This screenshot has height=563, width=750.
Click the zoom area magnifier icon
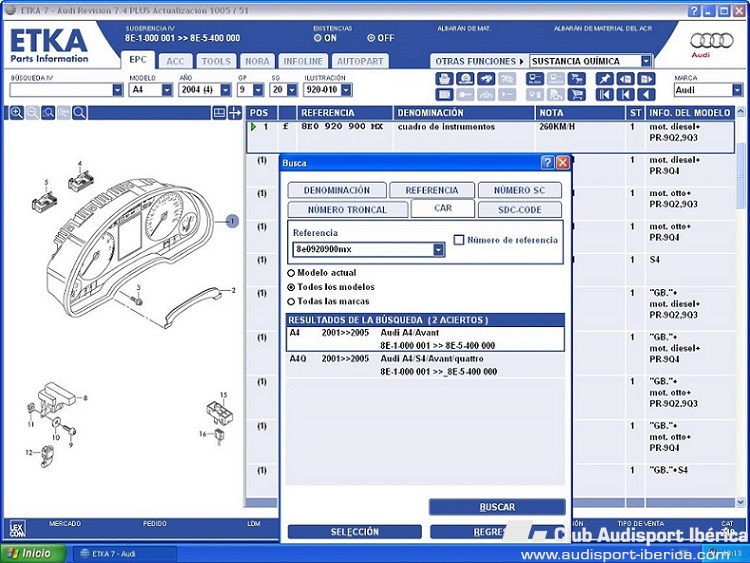click(48, 113)
